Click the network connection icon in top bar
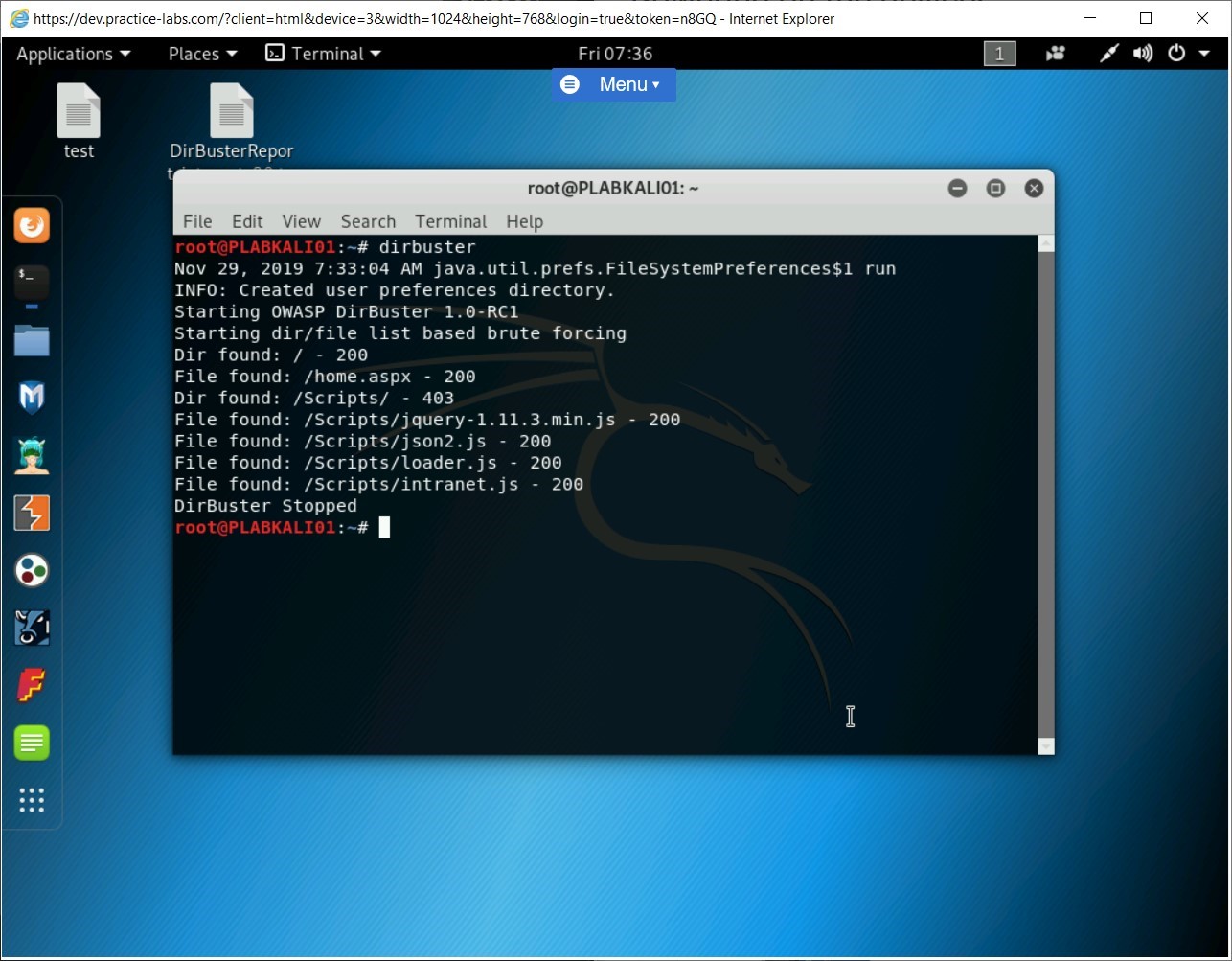 (x=1108, y=54)
